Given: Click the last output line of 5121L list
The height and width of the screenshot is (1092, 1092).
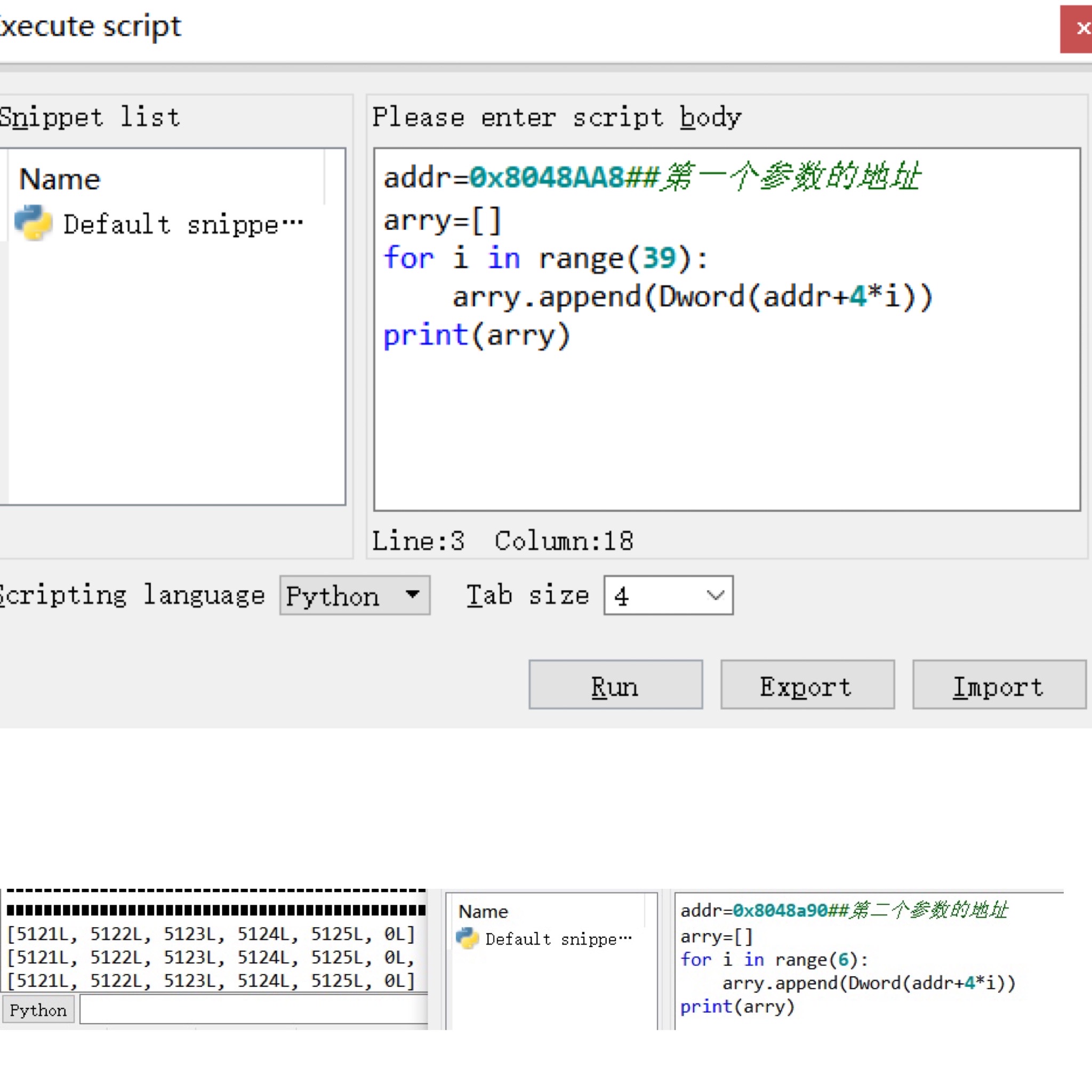Looking at the screenshot, I should [x=210, y=981].
